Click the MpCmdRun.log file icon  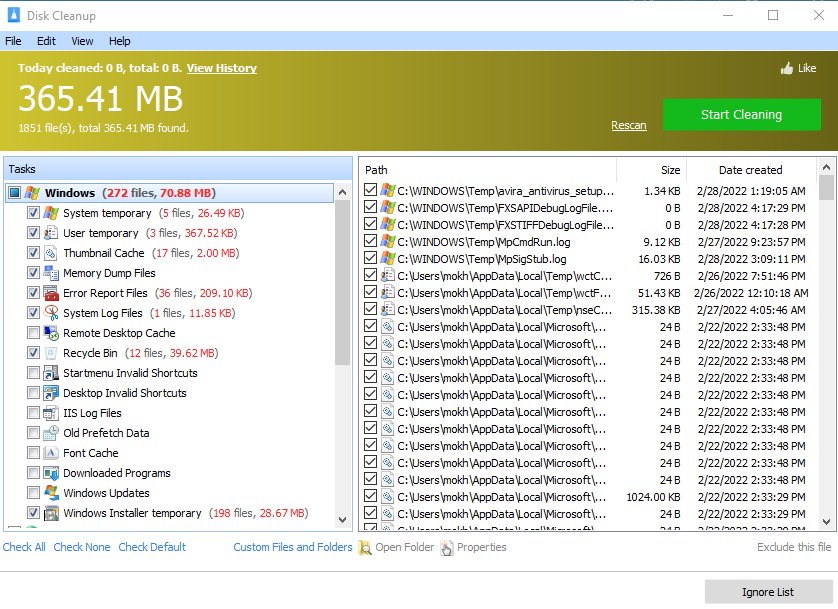tap(387, 242)
